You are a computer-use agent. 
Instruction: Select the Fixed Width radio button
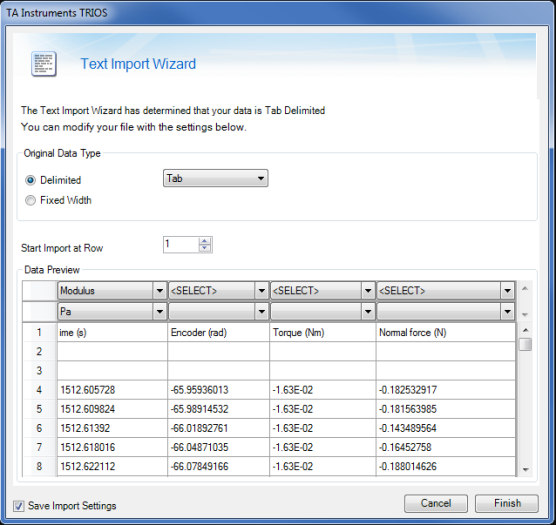30,200
